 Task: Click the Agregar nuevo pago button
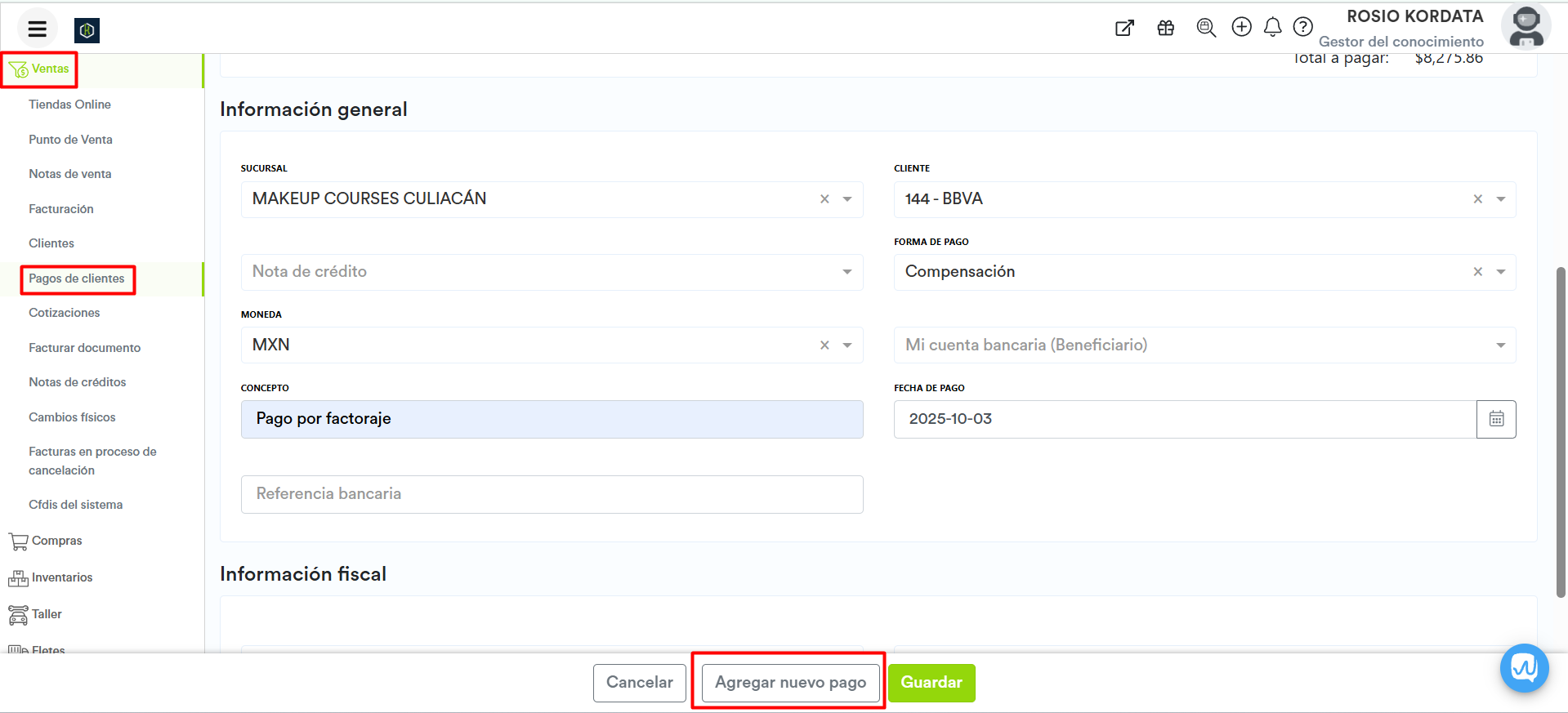[790, 683]
